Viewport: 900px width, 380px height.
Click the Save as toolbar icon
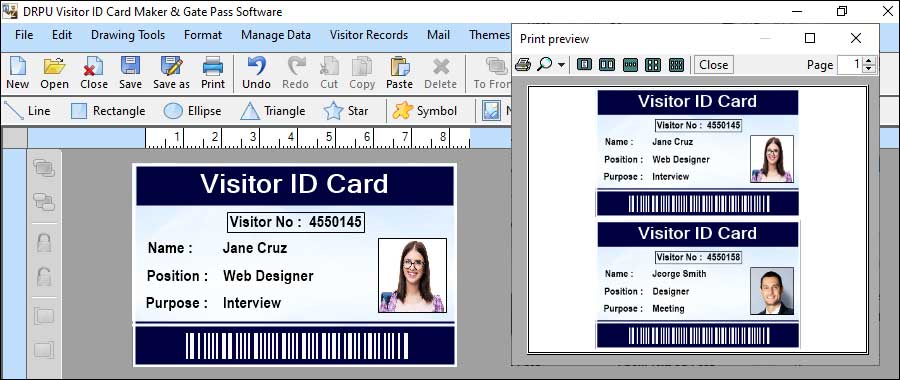[171, 73]
